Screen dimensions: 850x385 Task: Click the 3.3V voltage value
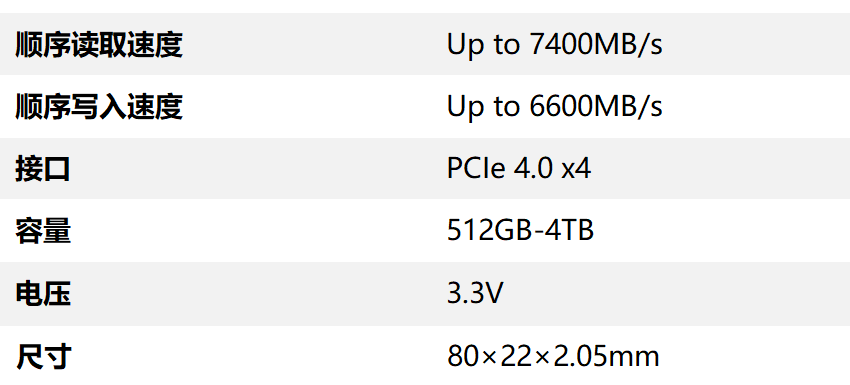click(475, 294)
